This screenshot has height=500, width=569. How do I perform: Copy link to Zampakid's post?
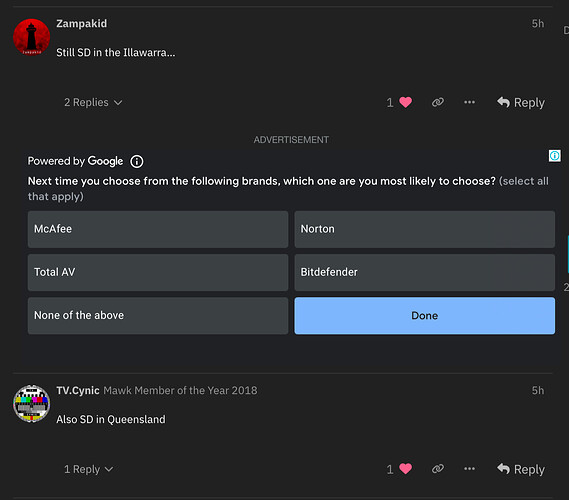(438, 102)
